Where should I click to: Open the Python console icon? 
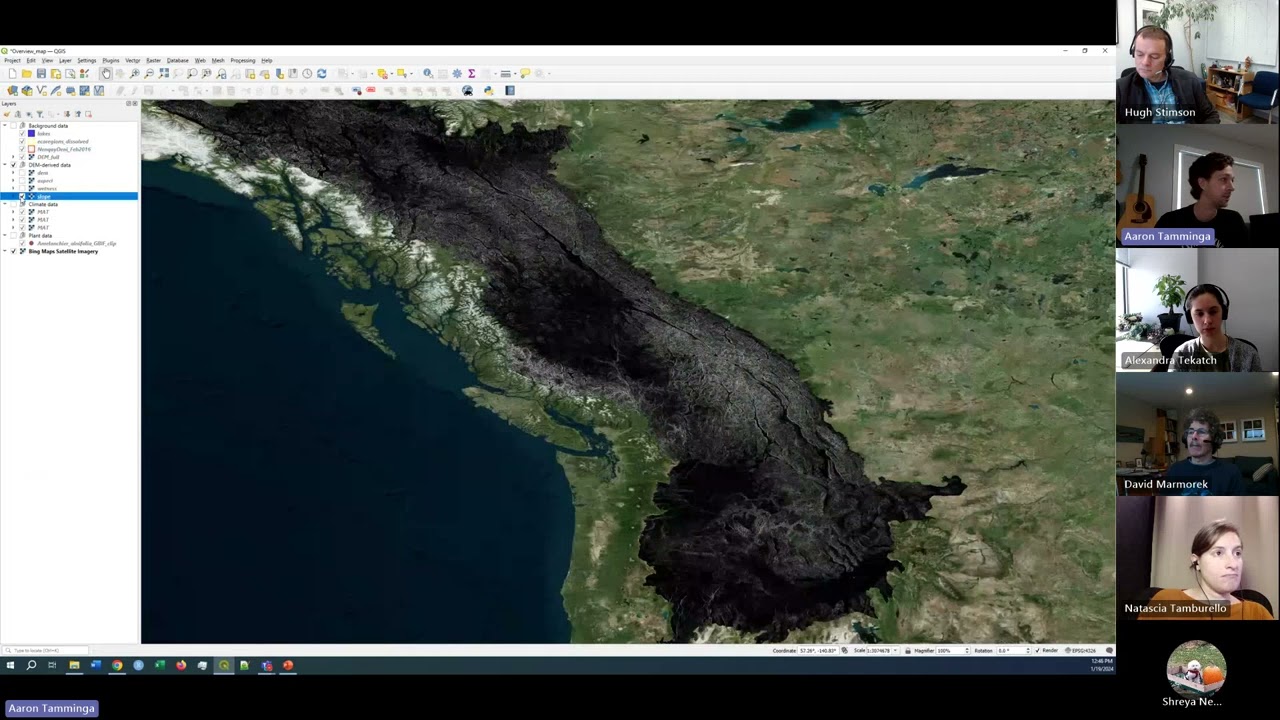tap(489, 91)
